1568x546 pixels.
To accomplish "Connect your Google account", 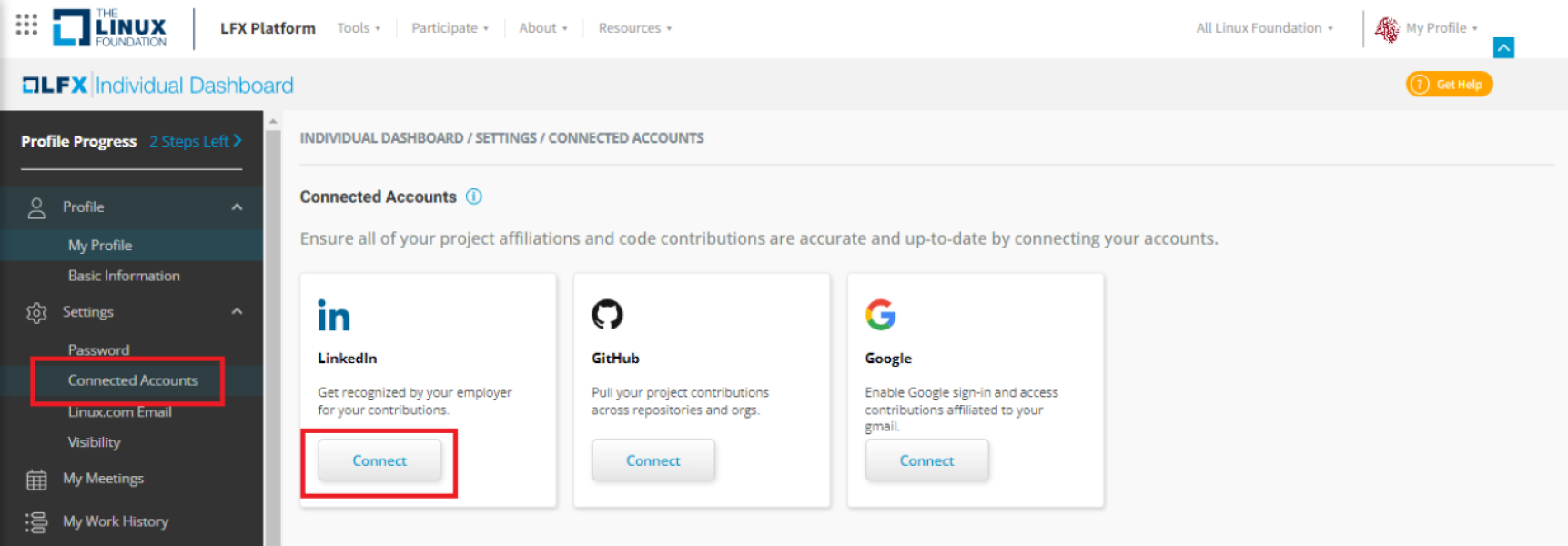I will [x=926, y=460].
